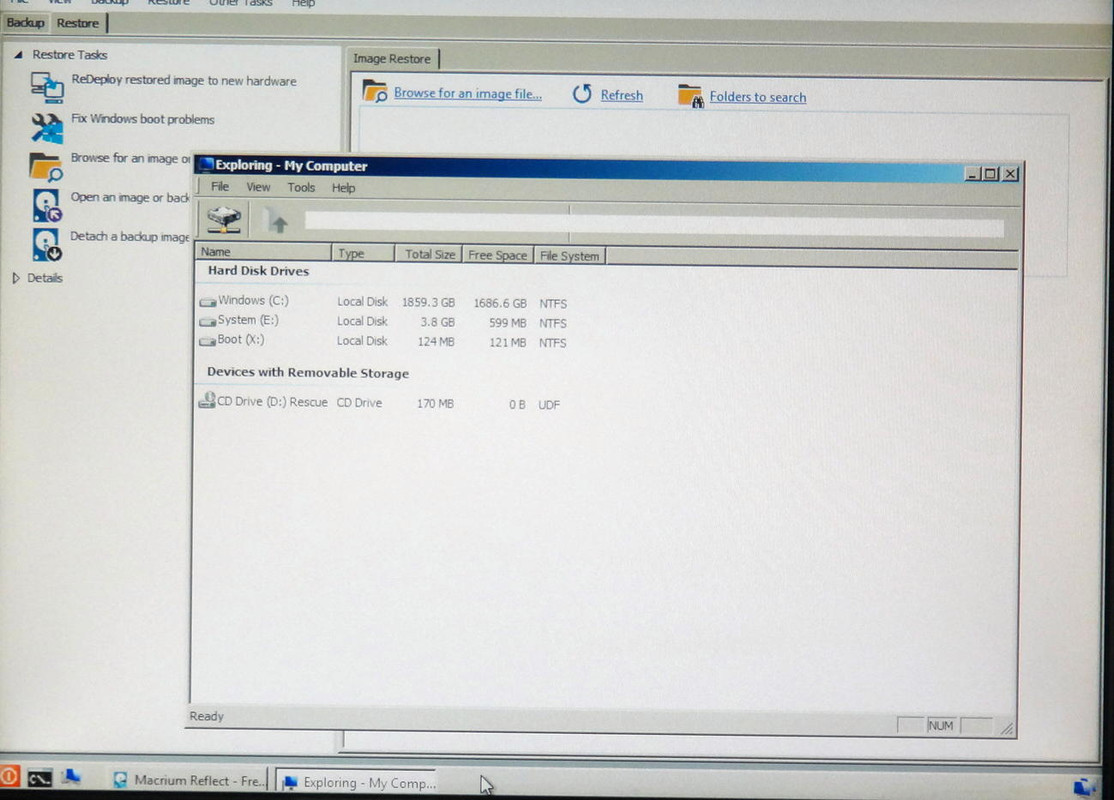Open the command prompt icon in taskbar
The height and width of the screenshot is (800, 1114).
coord(40,779)
